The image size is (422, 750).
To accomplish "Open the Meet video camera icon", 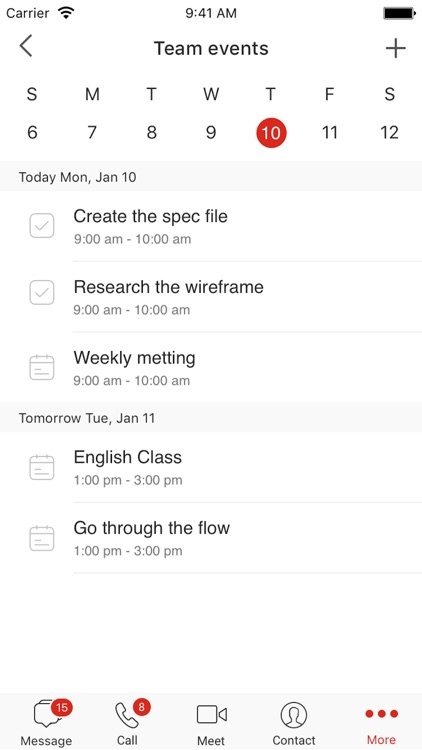I will click(211, 715).
